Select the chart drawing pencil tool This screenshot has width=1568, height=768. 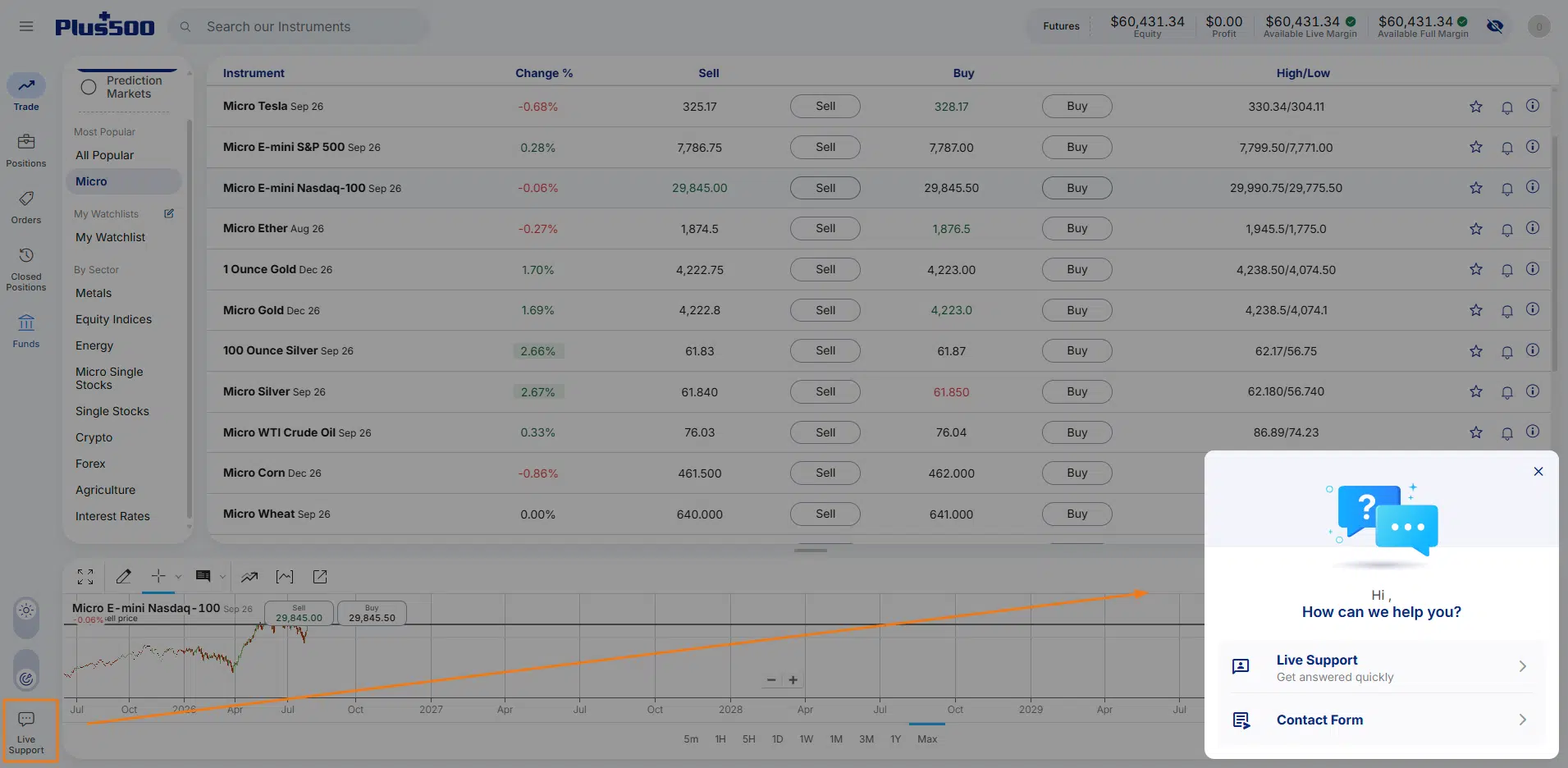coord(124,577)
